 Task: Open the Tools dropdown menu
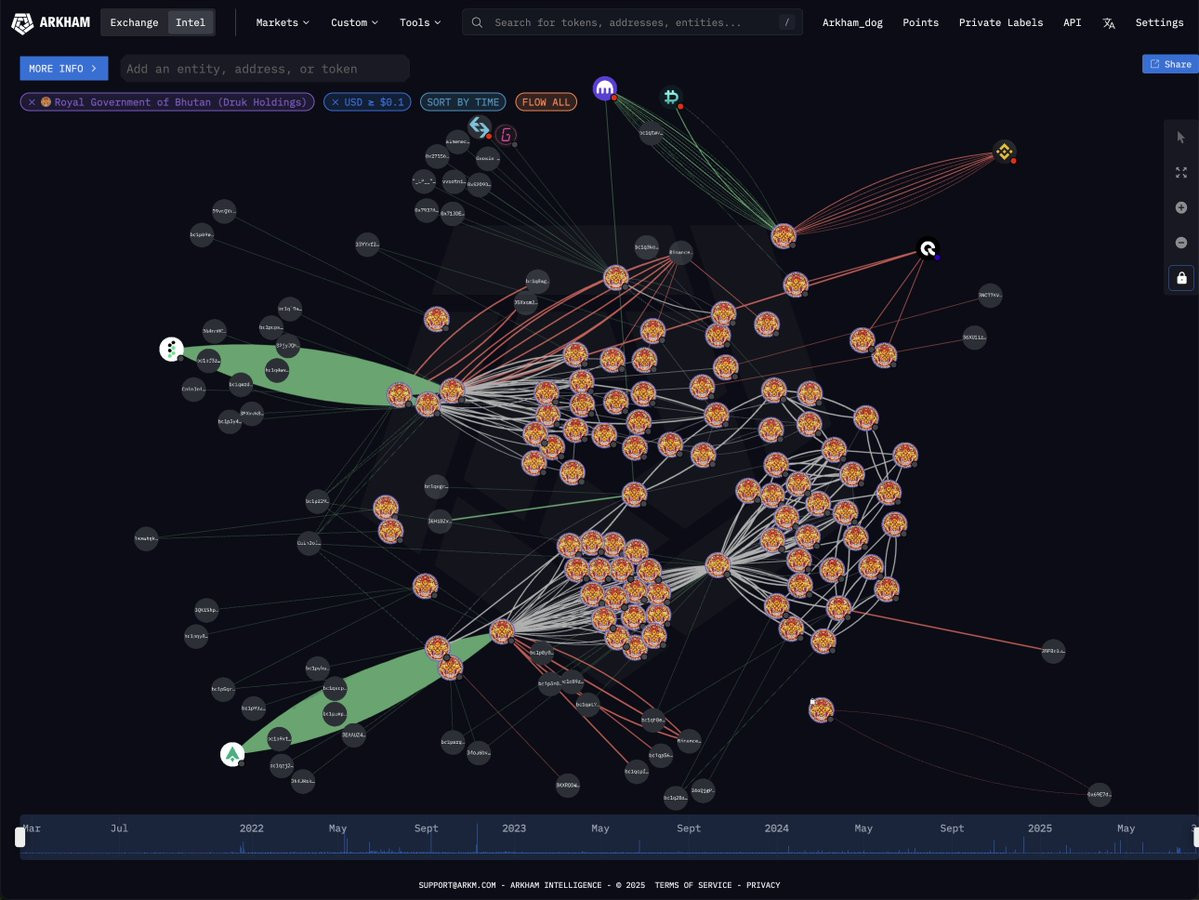(420, 22)
